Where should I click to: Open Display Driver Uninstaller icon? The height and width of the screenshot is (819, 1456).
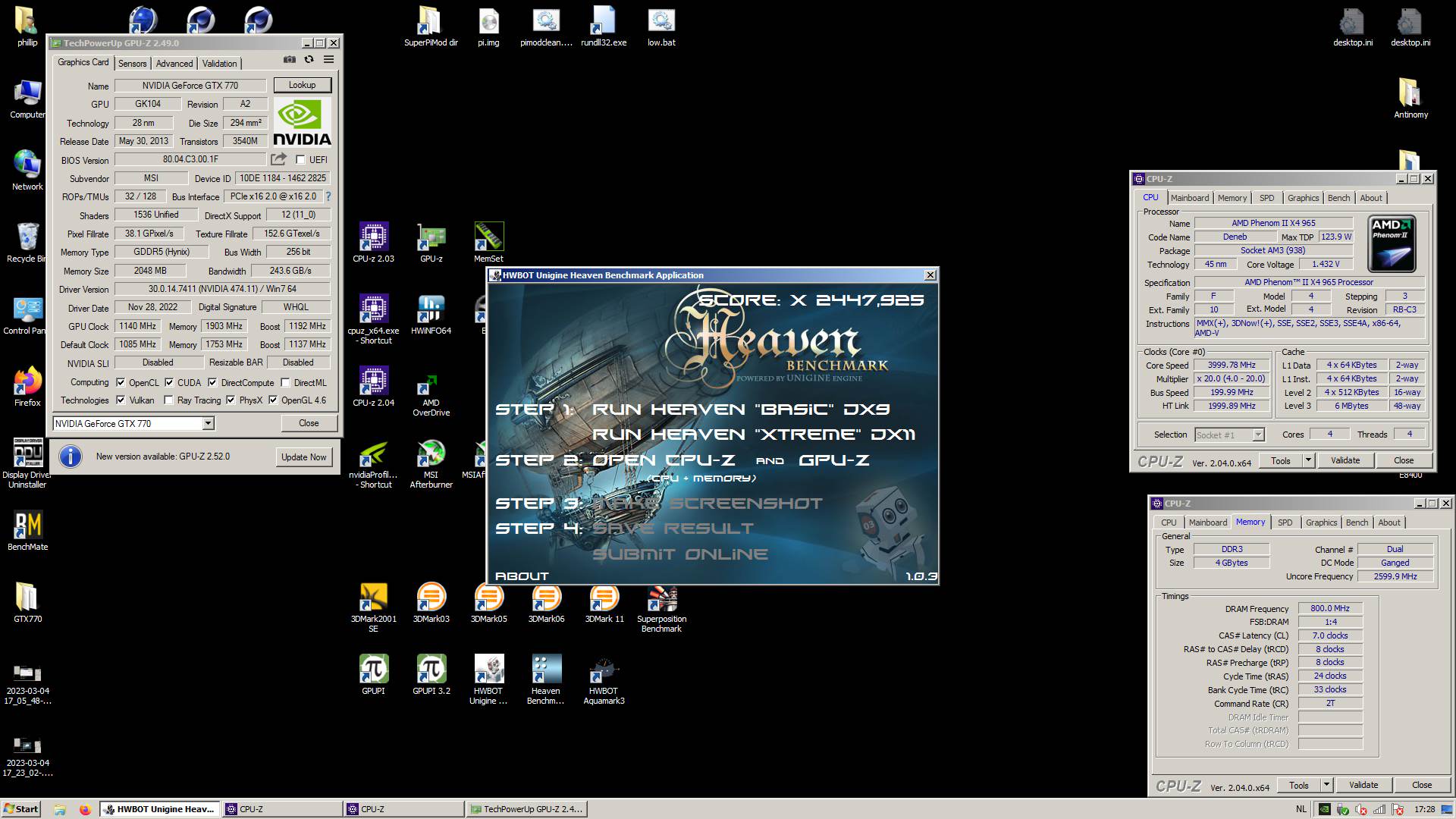tap(28, 464)
